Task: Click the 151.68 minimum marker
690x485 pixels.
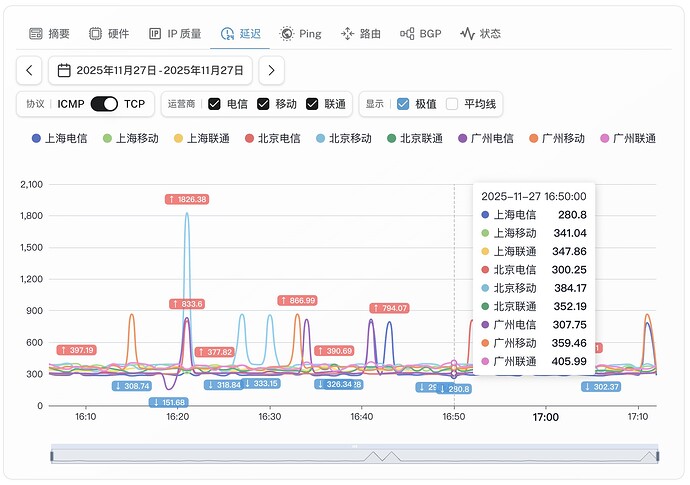Action: tap(169, 402)
